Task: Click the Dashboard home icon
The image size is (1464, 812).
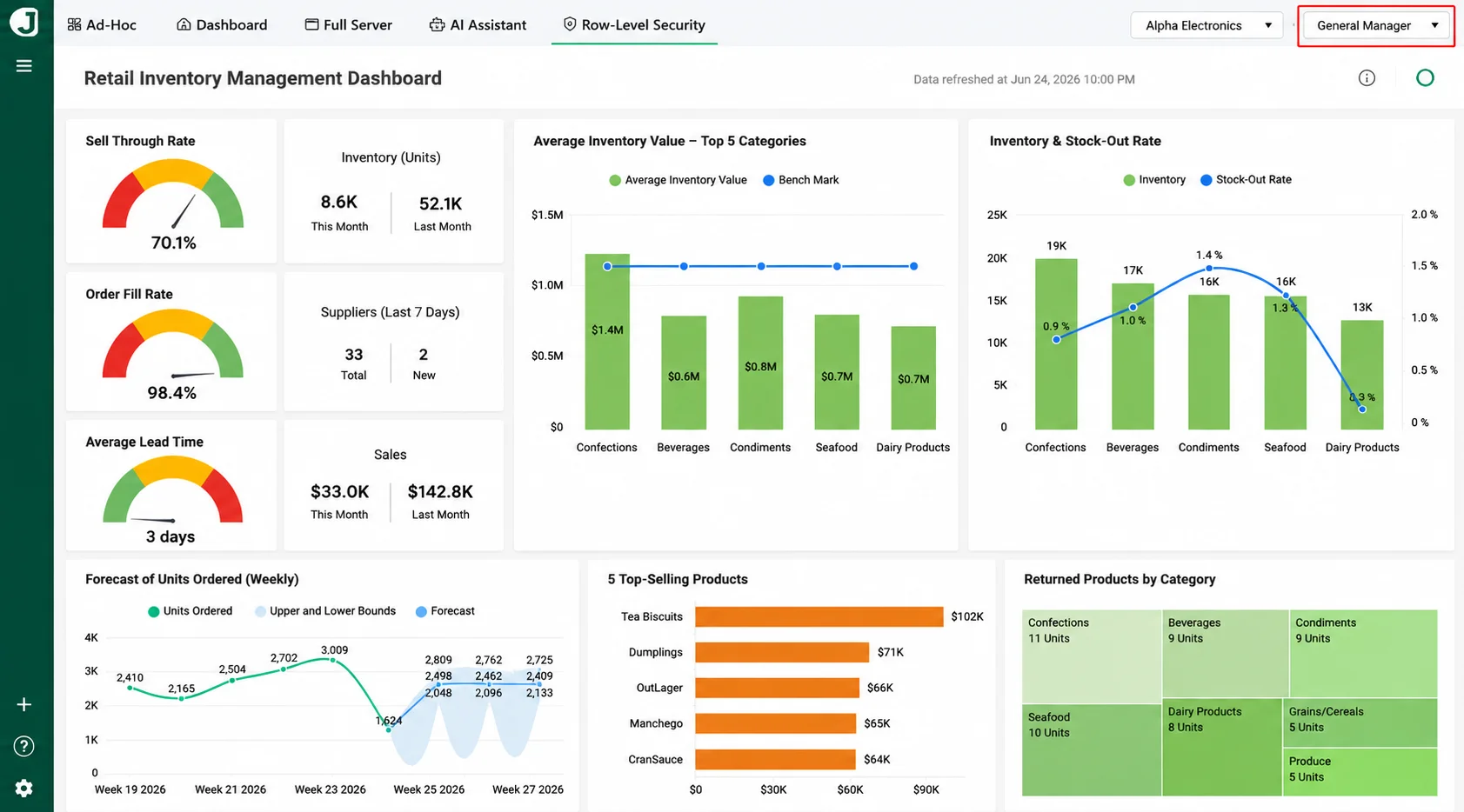Action: (184, 24)
